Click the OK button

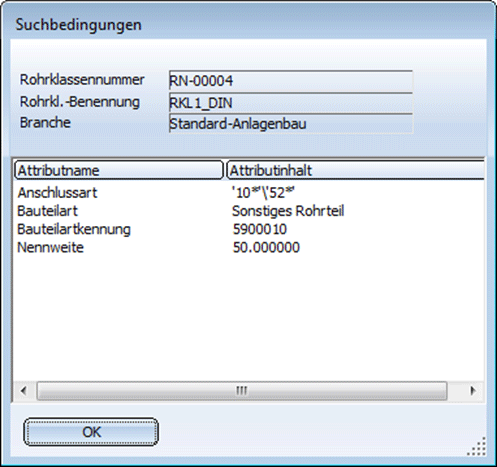coord(91,432)
